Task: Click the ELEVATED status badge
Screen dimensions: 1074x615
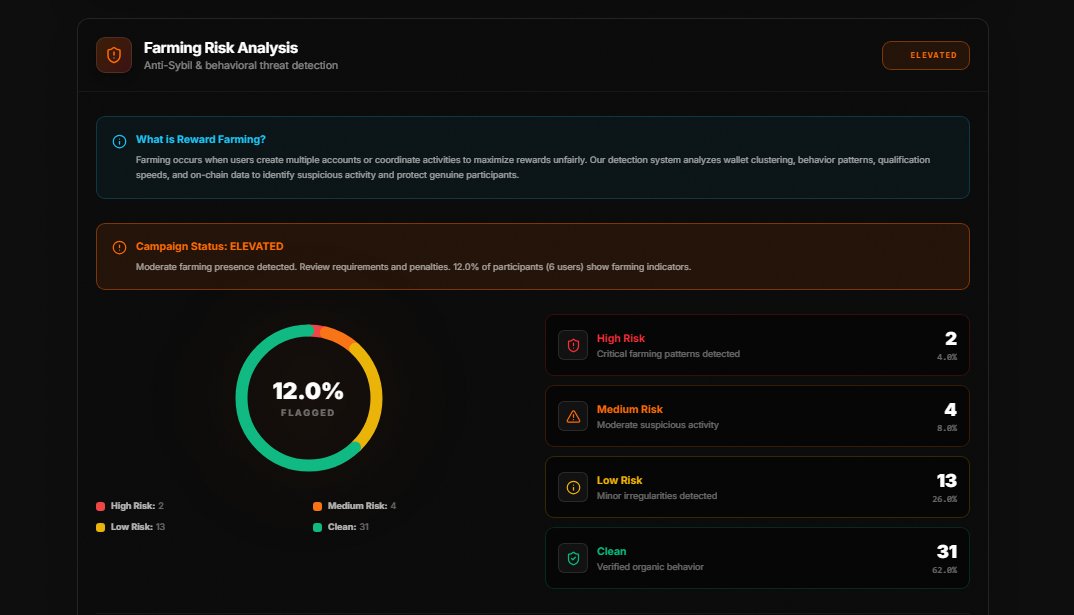Action: [925, 55]
